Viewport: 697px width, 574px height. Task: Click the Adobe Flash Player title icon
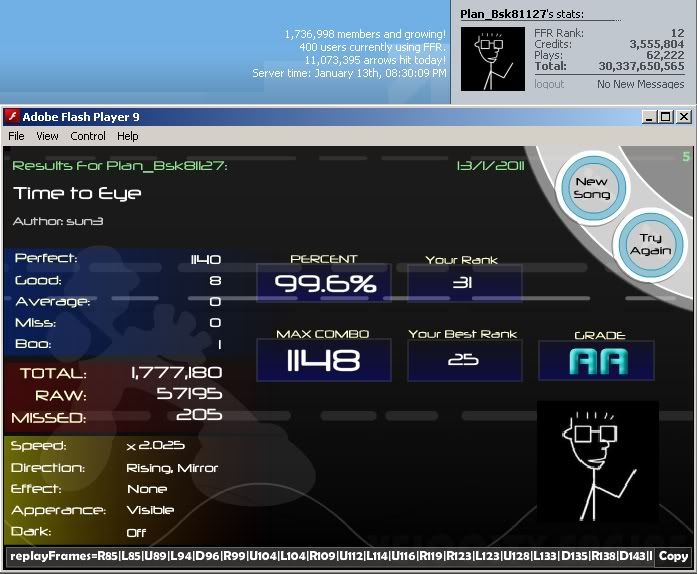point(14,117)
